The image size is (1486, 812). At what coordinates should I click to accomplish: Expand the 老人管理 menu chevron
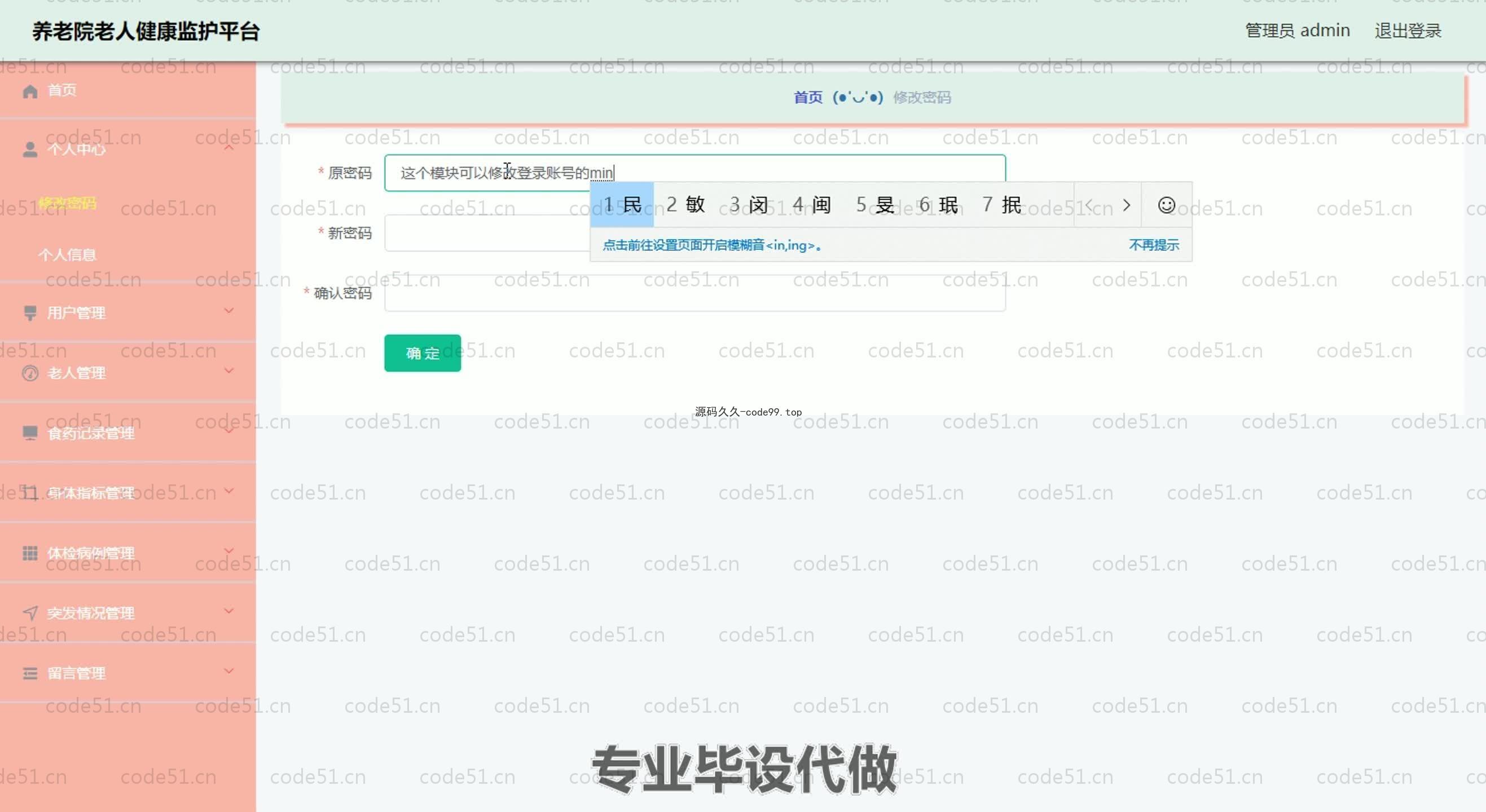[x=229, y=371]
